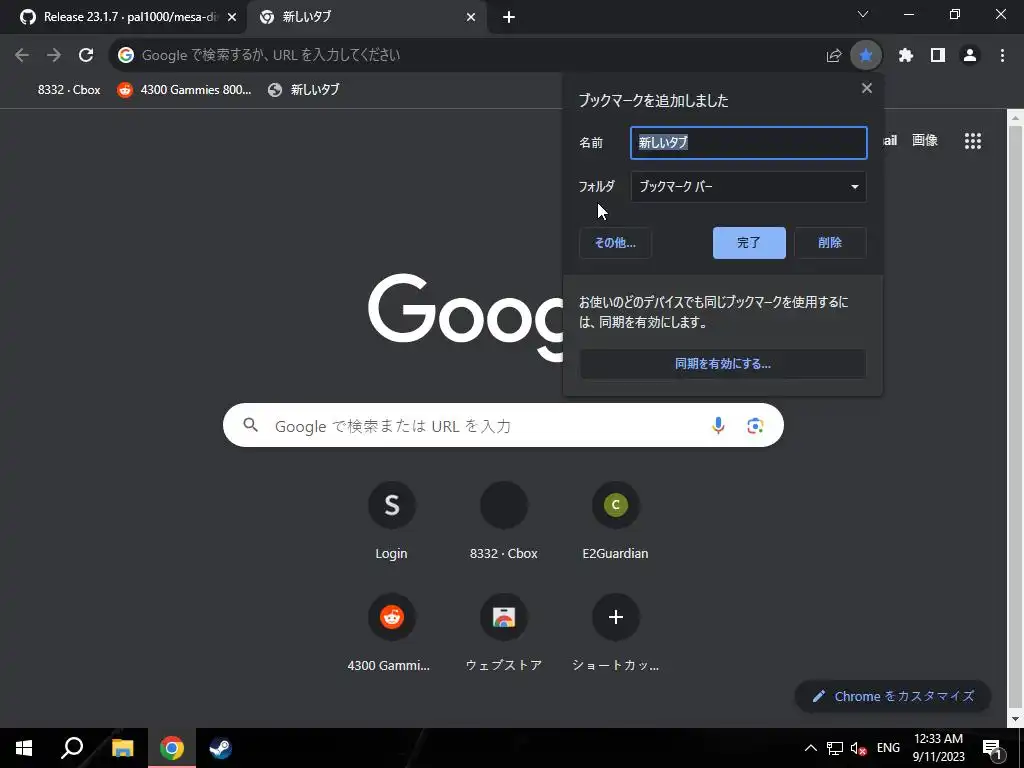This screenshot has width=1024, height=768.
Task: Open the Windows Start menu
Action: [x=24, y=748]
